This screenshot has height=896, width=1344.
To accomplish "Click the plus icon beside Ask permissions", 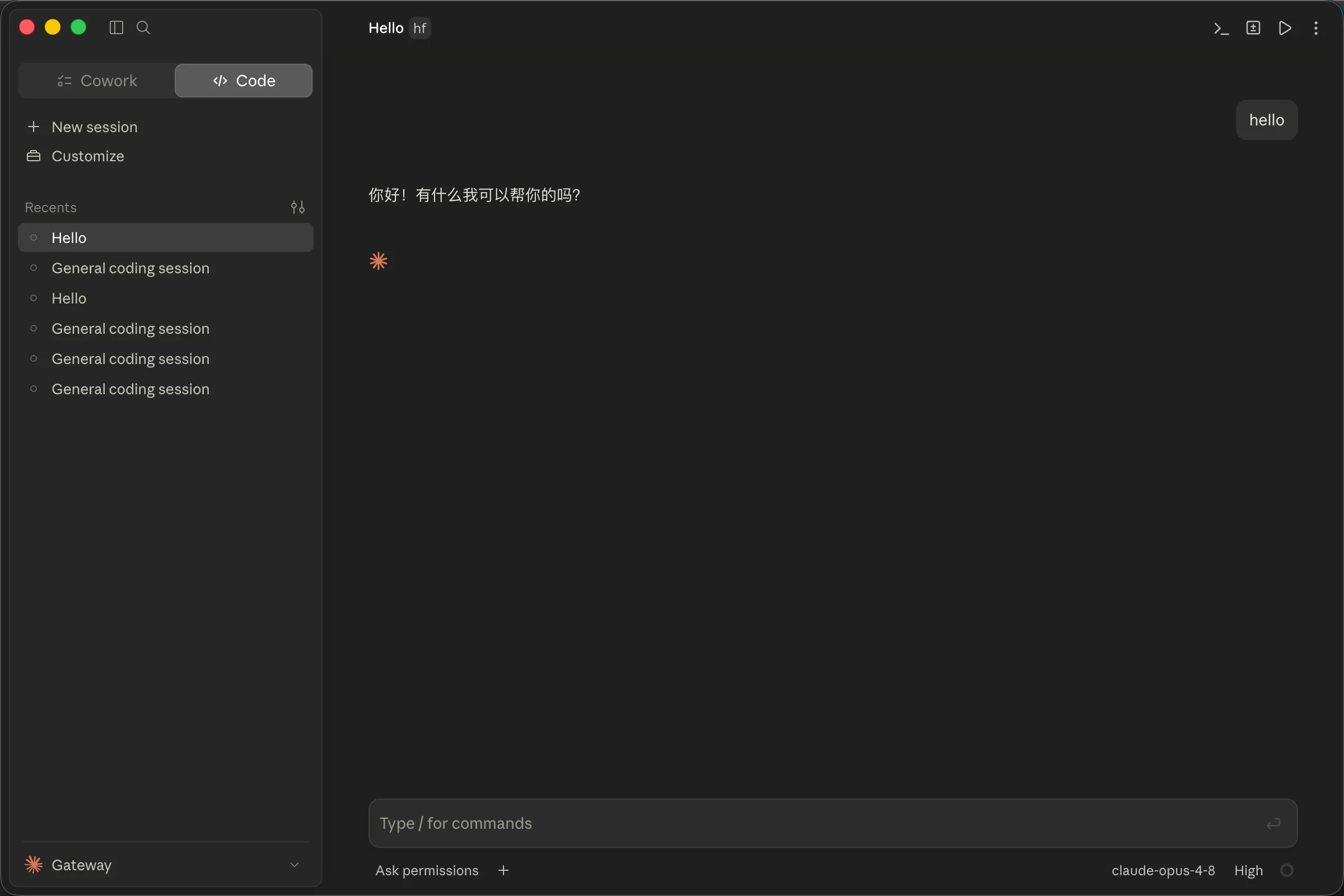I will [503, 870].
